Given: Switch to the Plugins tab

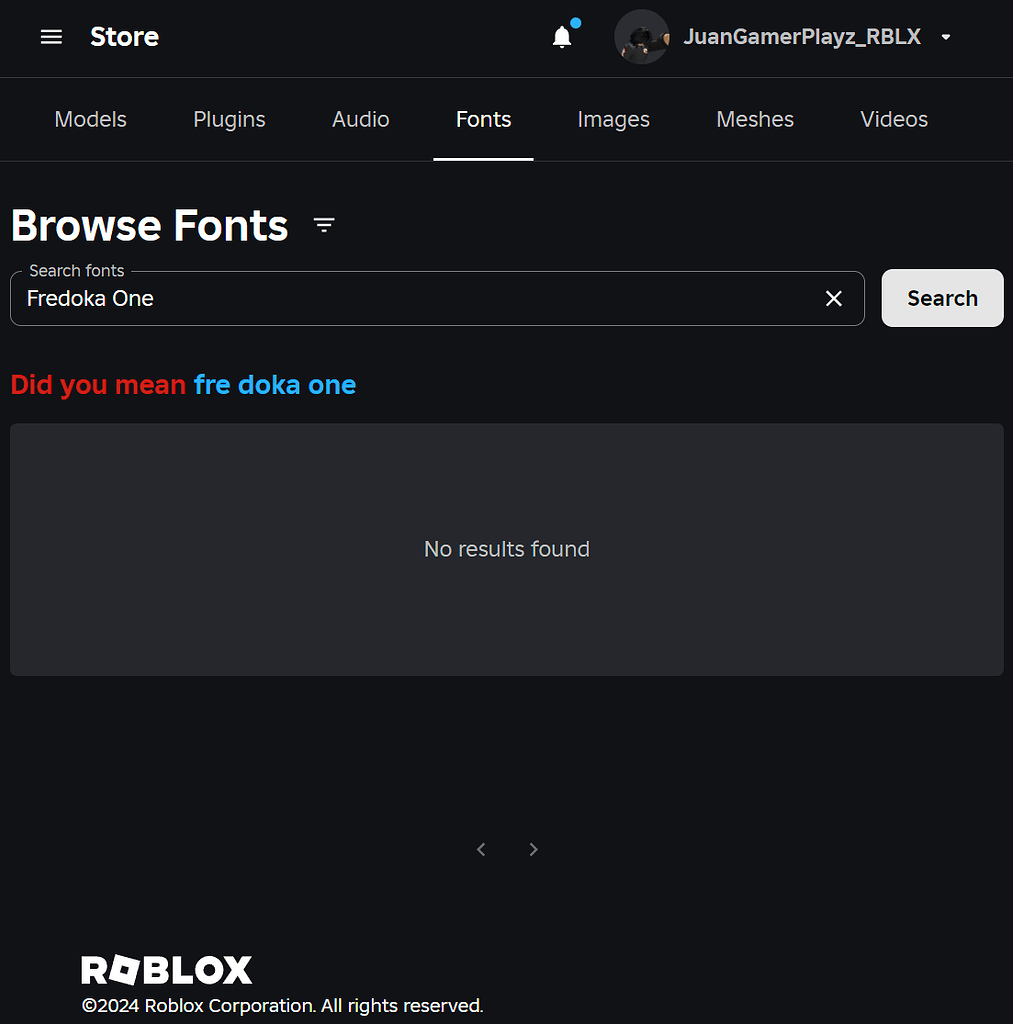Looking at the screenshot, I should (x=228, y=119).
